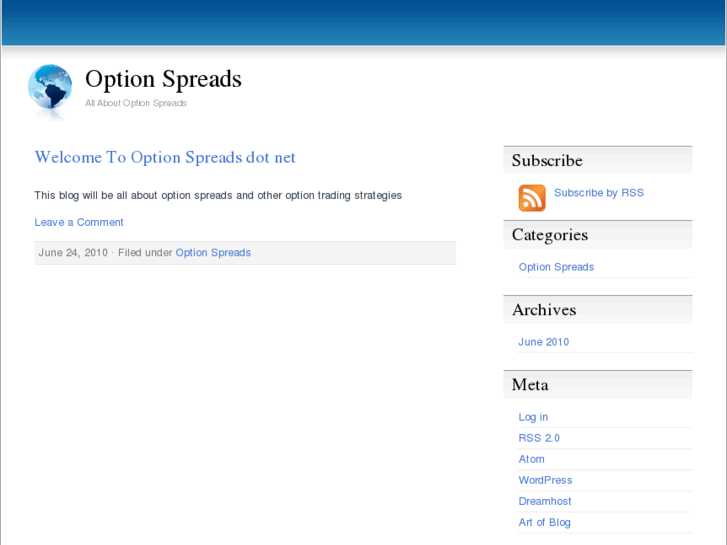Open the Option Spreads site title
This screenshot has height=545, width=727.
163,79
